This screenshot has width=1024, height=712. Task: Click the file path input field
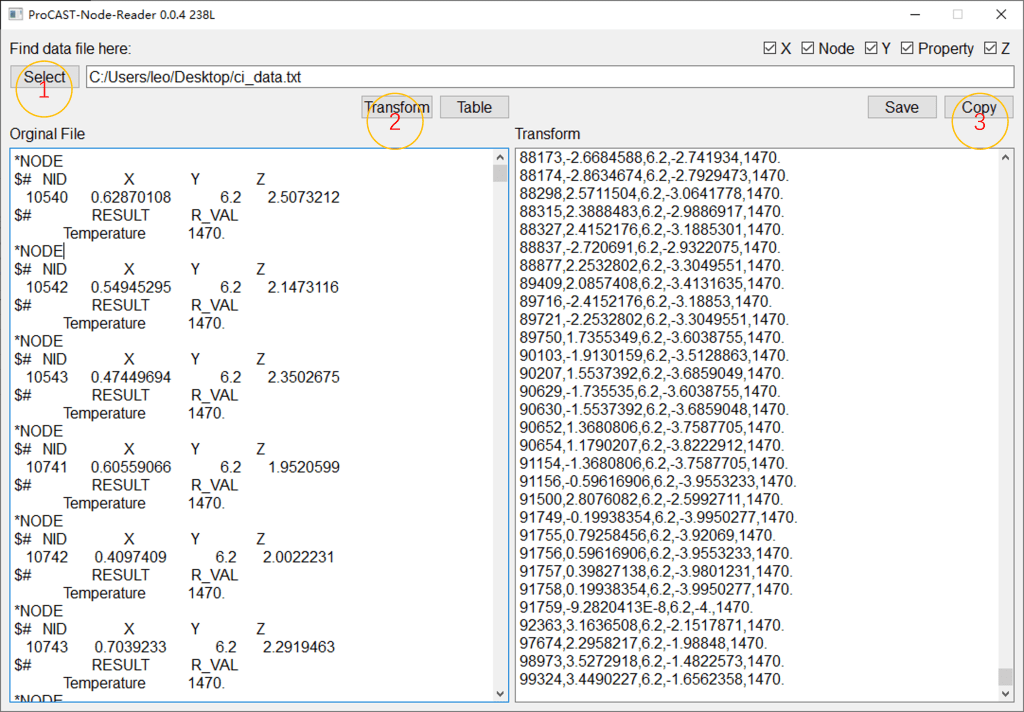click(x=550, y=77)
